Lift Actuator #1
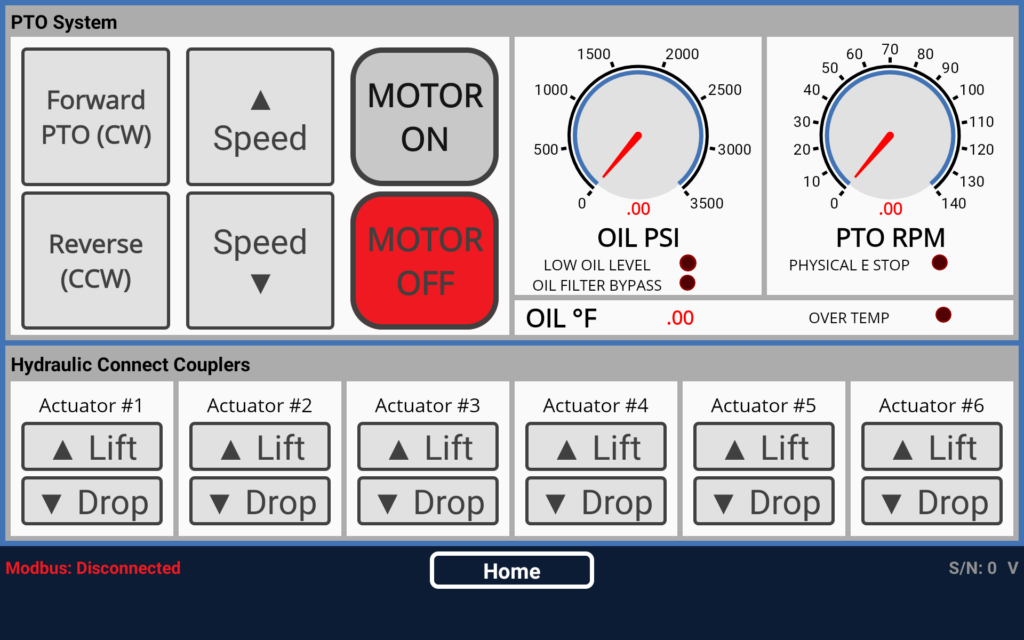The image size is (1024, 640). click(x=92, y=446)
